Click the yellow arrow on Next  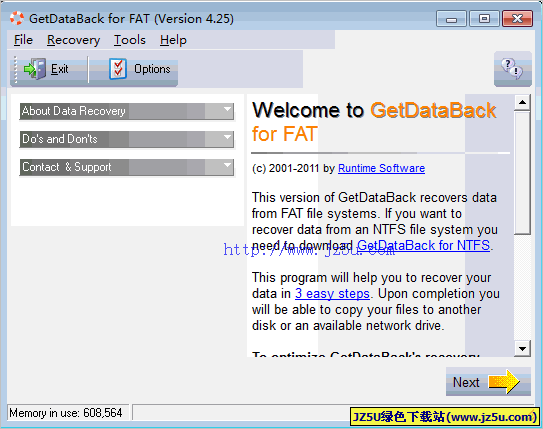[504, 382]
